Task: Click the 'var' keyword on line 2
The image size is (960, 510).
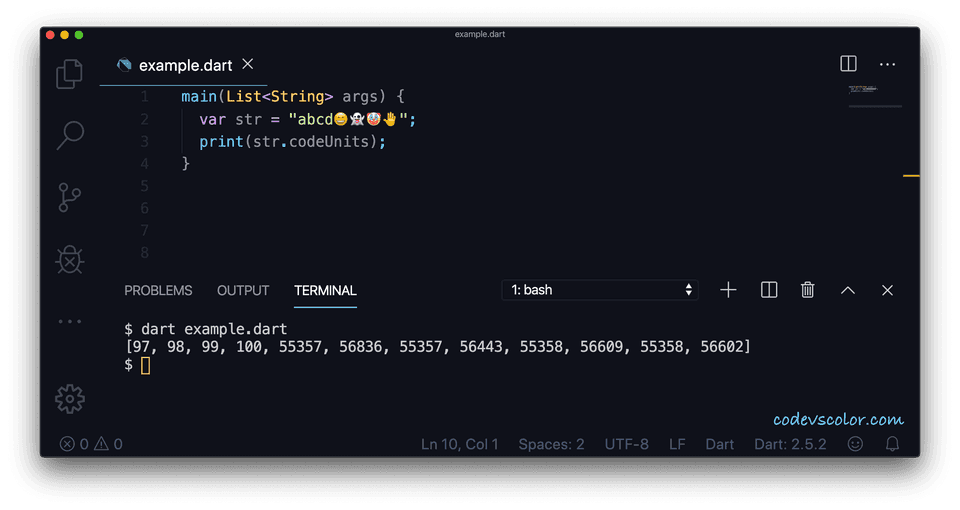Action: pos(212,119)
